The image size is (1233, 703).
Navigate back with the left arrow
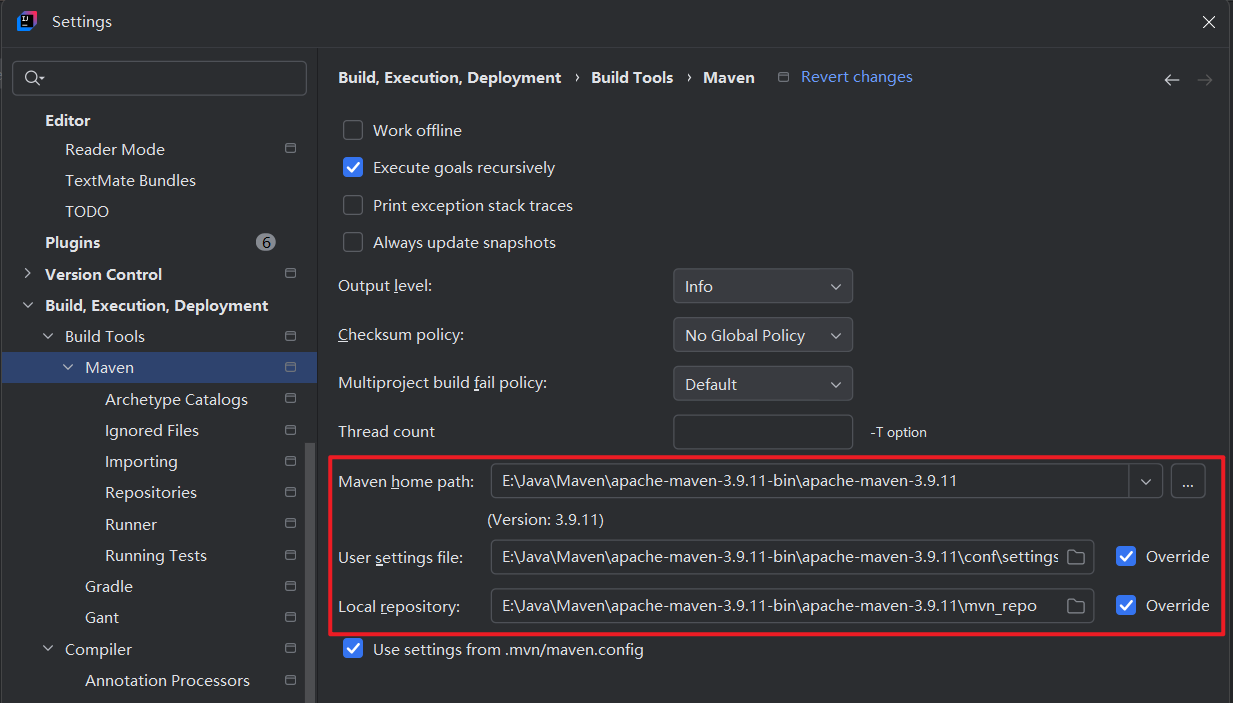(x=1172, y=80)
